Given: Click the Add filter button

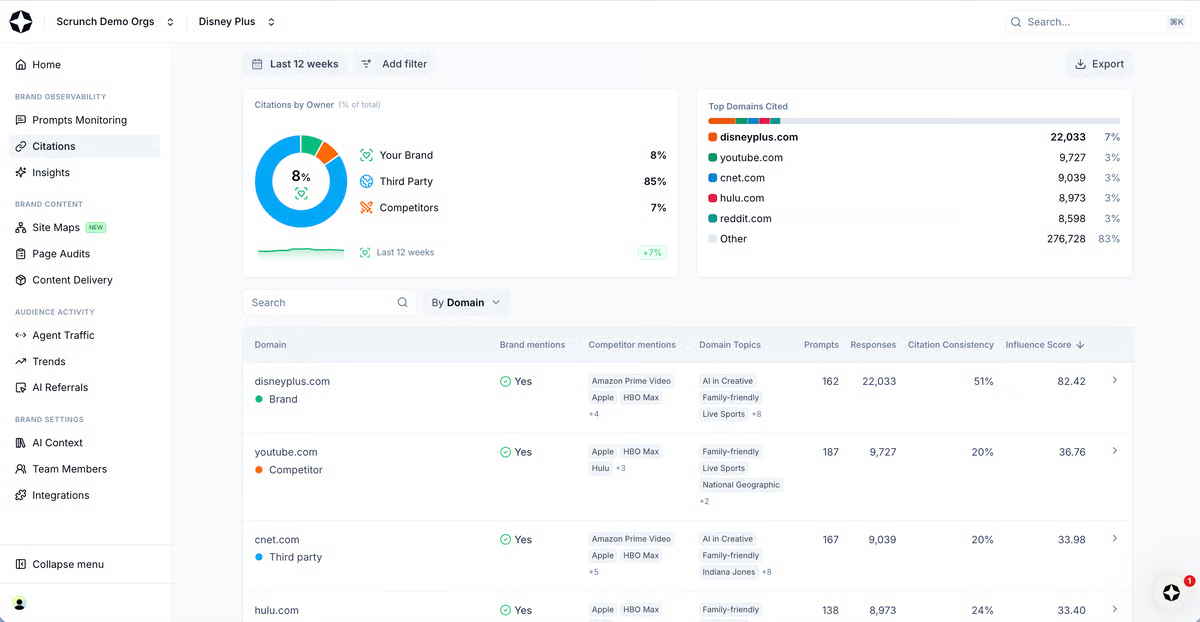Looking at the screenshot, I should coord(393,63).
